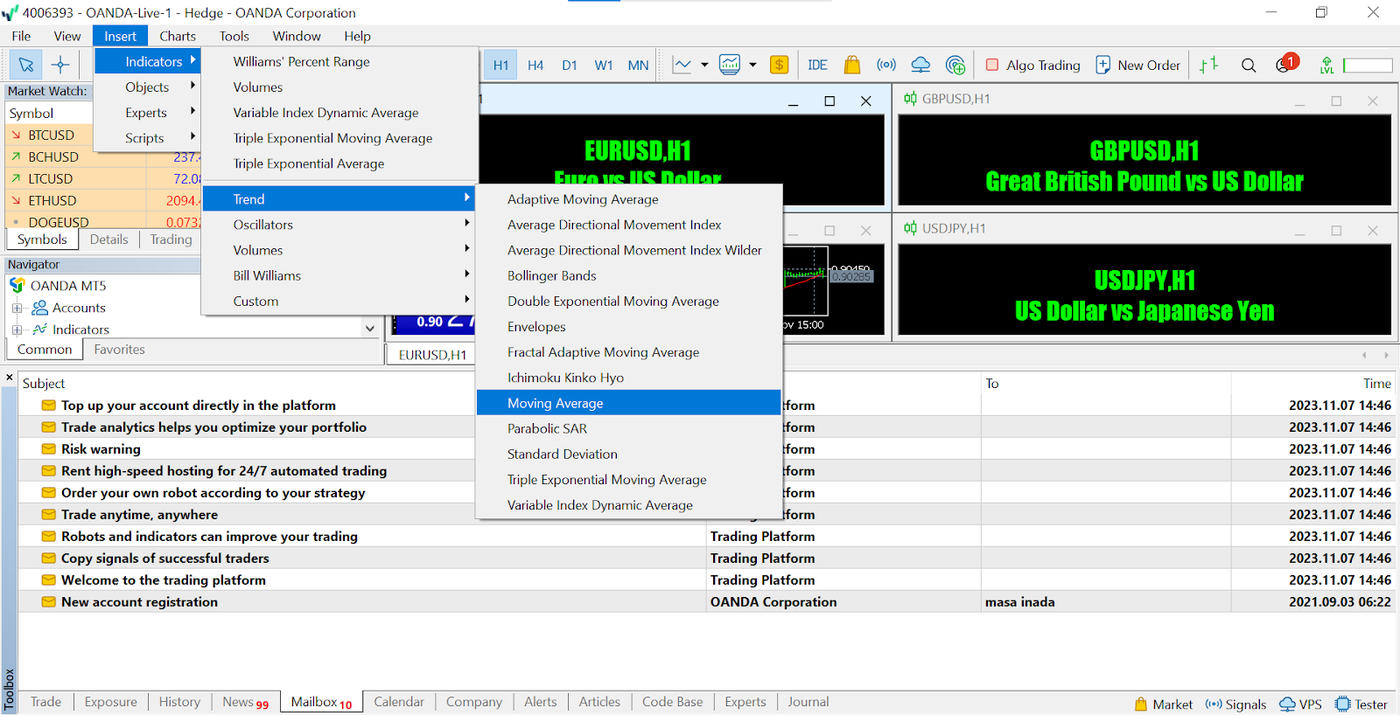Open the chat notifications icon with badge

[1284, 65]
